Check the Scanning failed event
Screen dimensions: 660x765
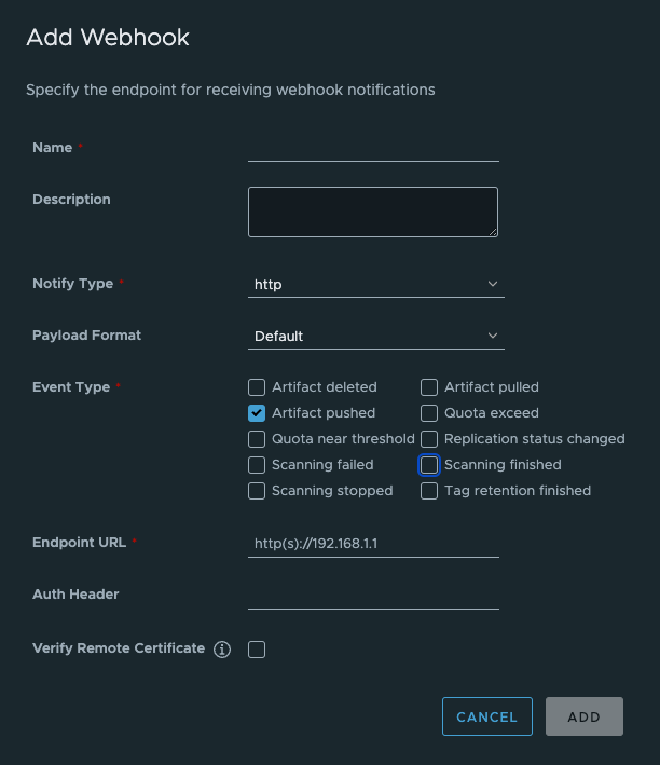click(257, 466)
